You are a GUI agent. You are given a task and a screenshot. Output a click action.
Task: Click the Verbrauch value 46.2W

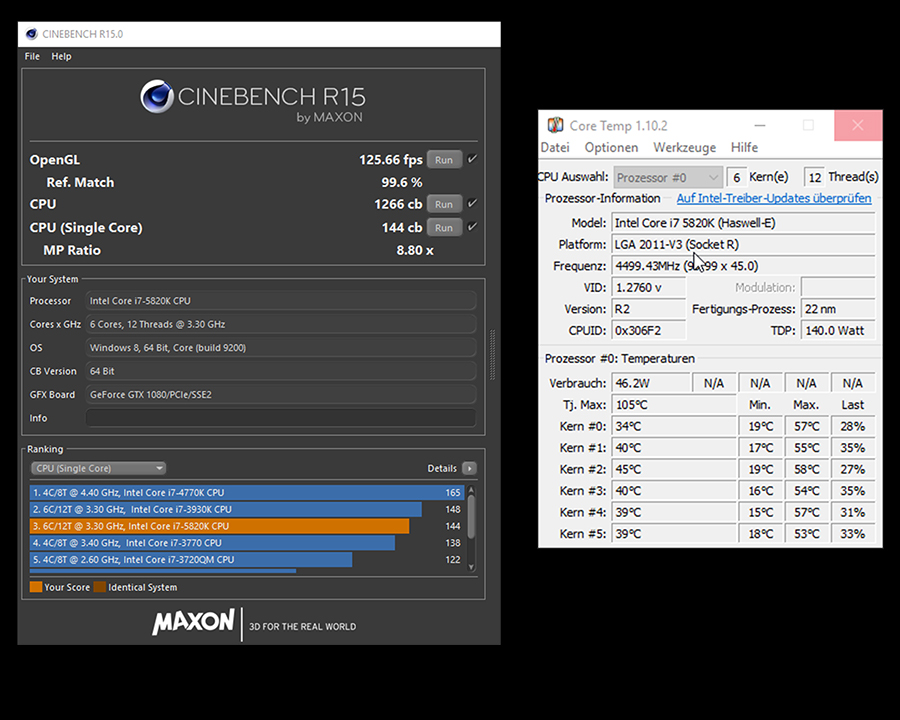click(651, 383)
